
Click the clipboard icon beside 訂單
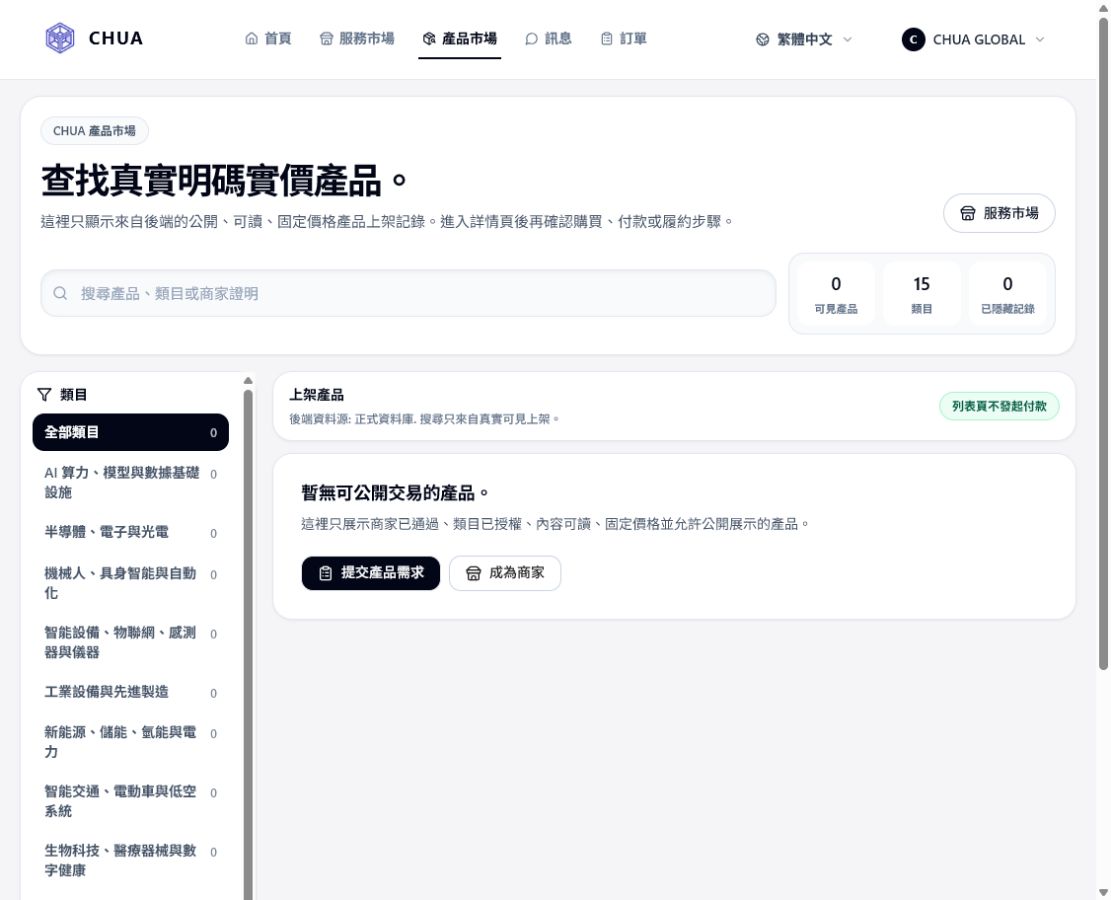pyautogui.click(x=607, y=38)
